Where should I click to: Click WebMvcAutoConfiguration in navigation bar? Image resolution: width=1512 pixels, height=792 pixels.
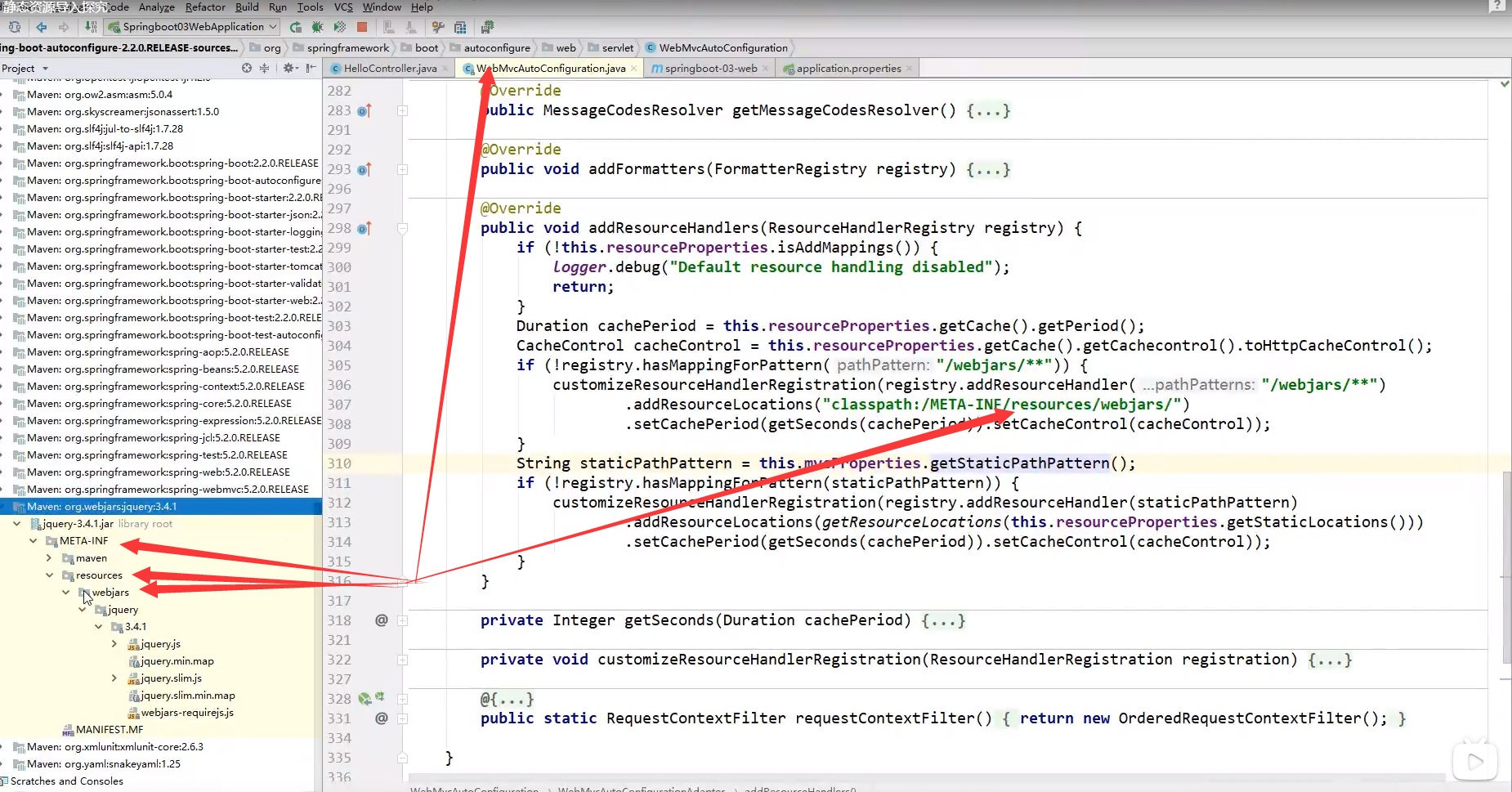click(x=716, y=48)
